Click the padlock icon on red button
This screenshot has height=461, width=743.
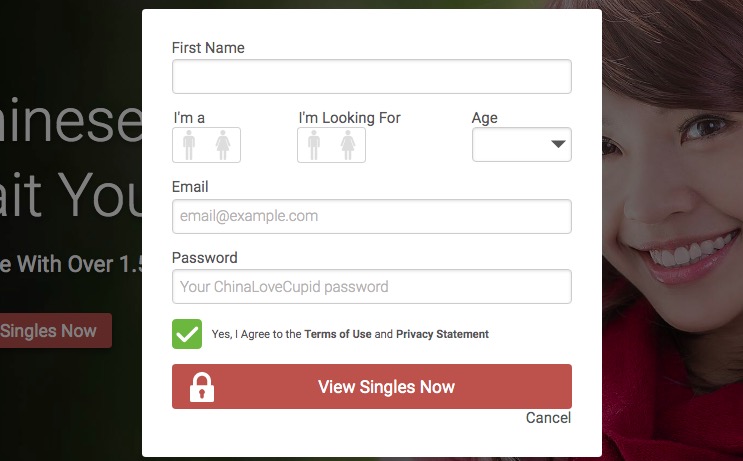pyautogui.click(x=202, y=387)
